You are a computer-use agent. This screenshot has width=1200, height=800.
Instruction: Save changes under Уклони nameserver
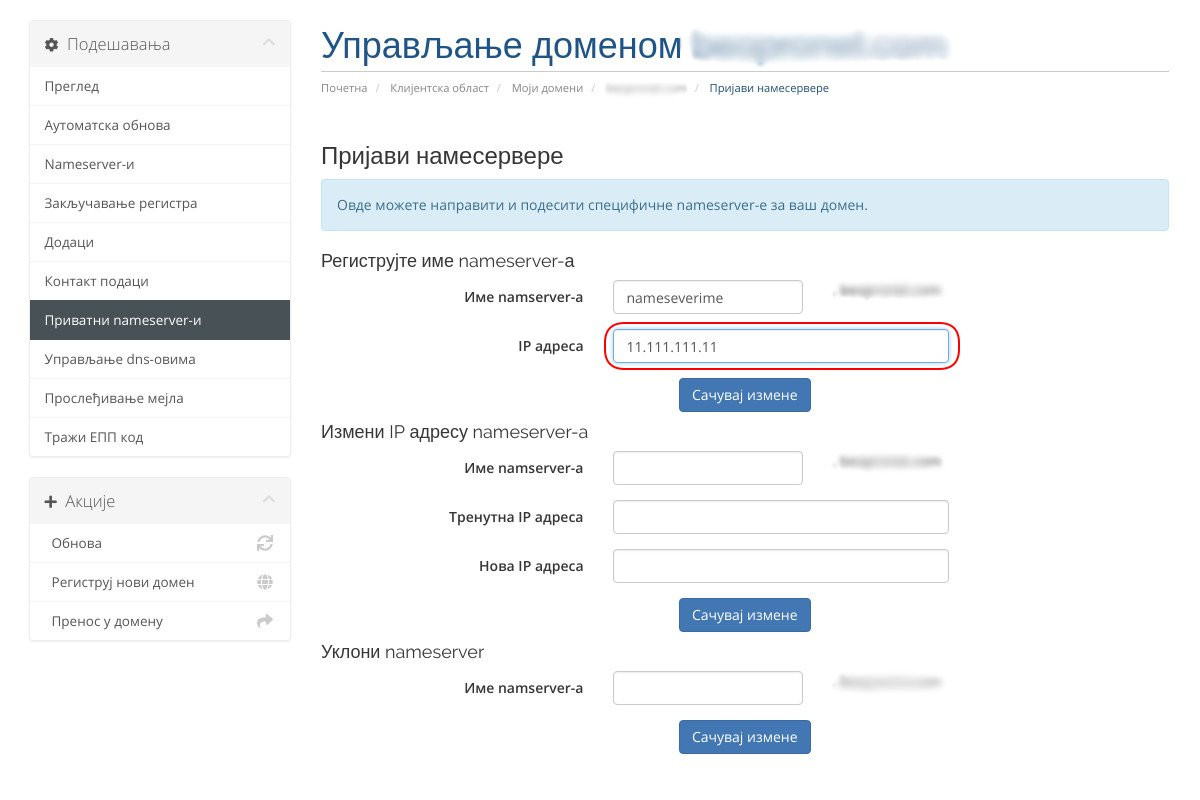[x=745, y=737]
